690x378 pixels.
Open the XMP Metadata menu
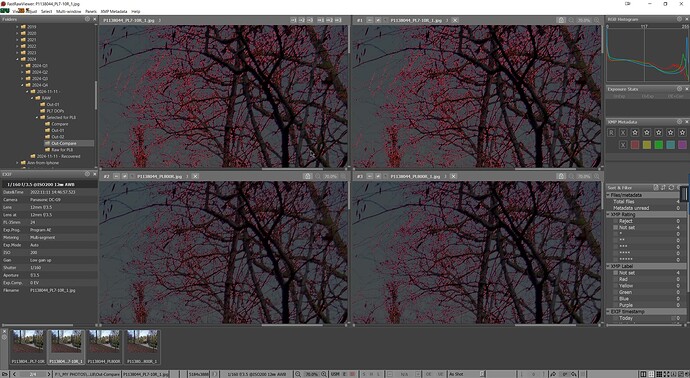[114, 11]
